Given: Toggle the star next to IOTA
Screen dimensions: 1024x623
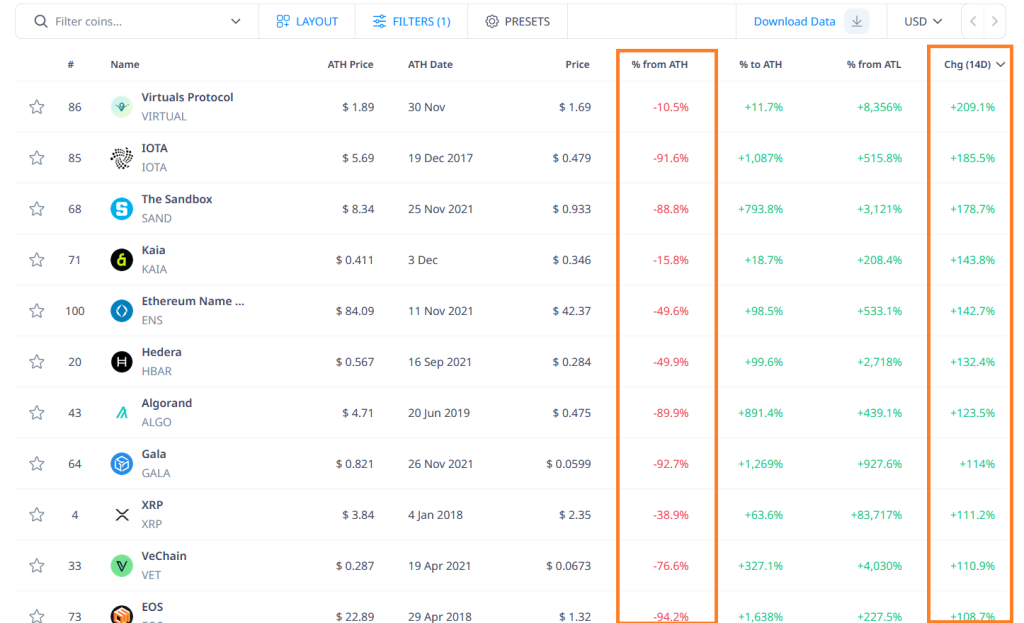Looking at the screenshot, I should click(37, 157).
